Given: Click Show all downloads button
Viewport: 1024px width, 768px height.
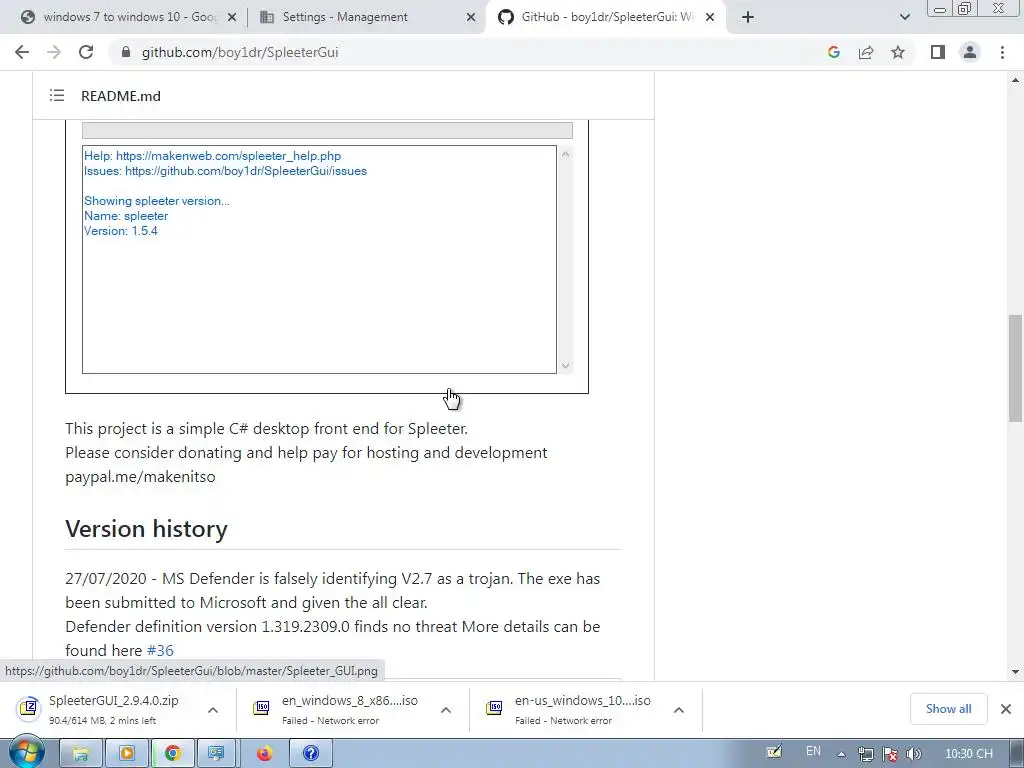Looking at the screenshot, I should pyautogui.click(x=948, y=709).
